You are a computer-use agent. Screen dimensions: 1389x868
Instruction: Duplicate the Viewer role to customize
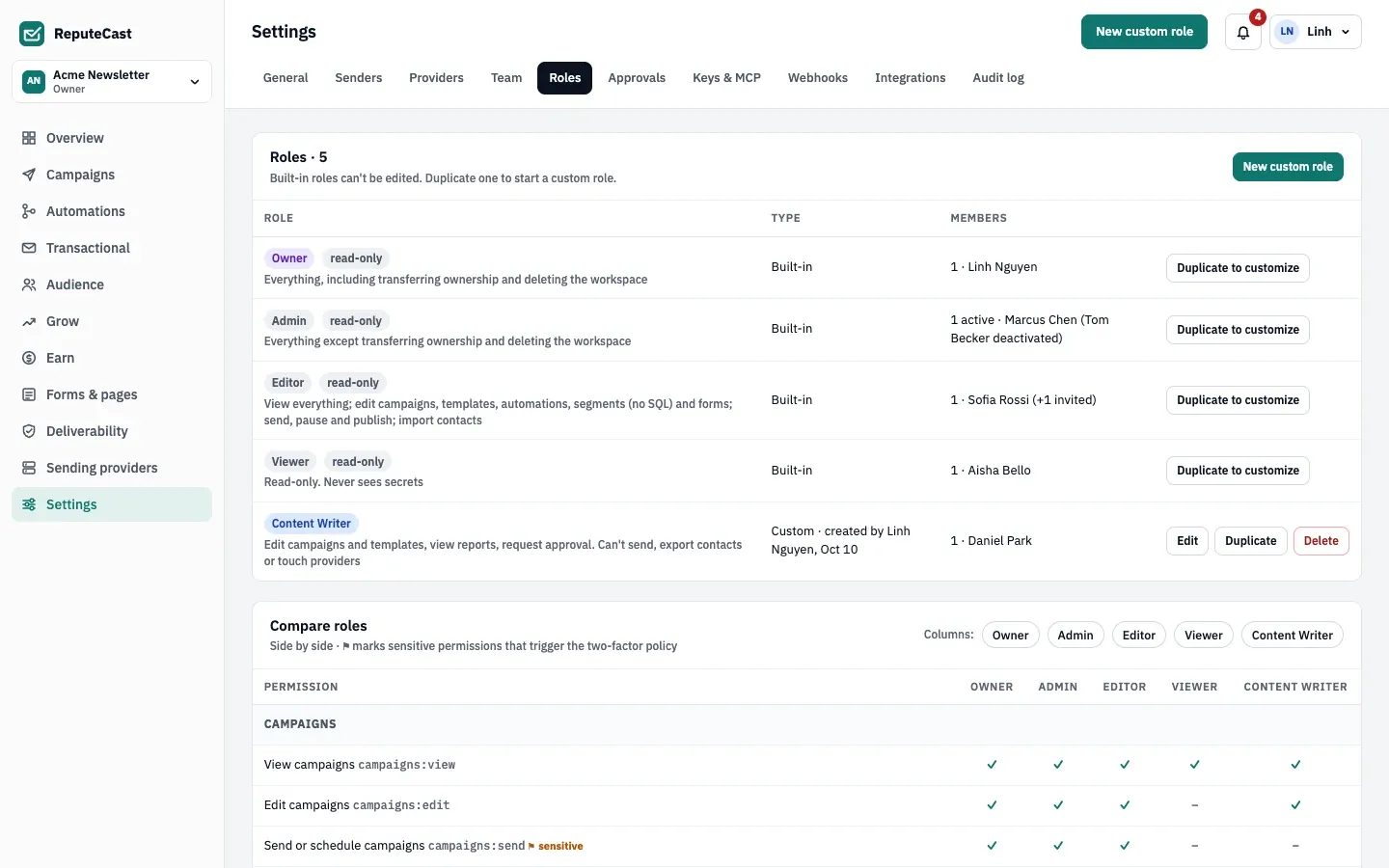coord(1238,471)
